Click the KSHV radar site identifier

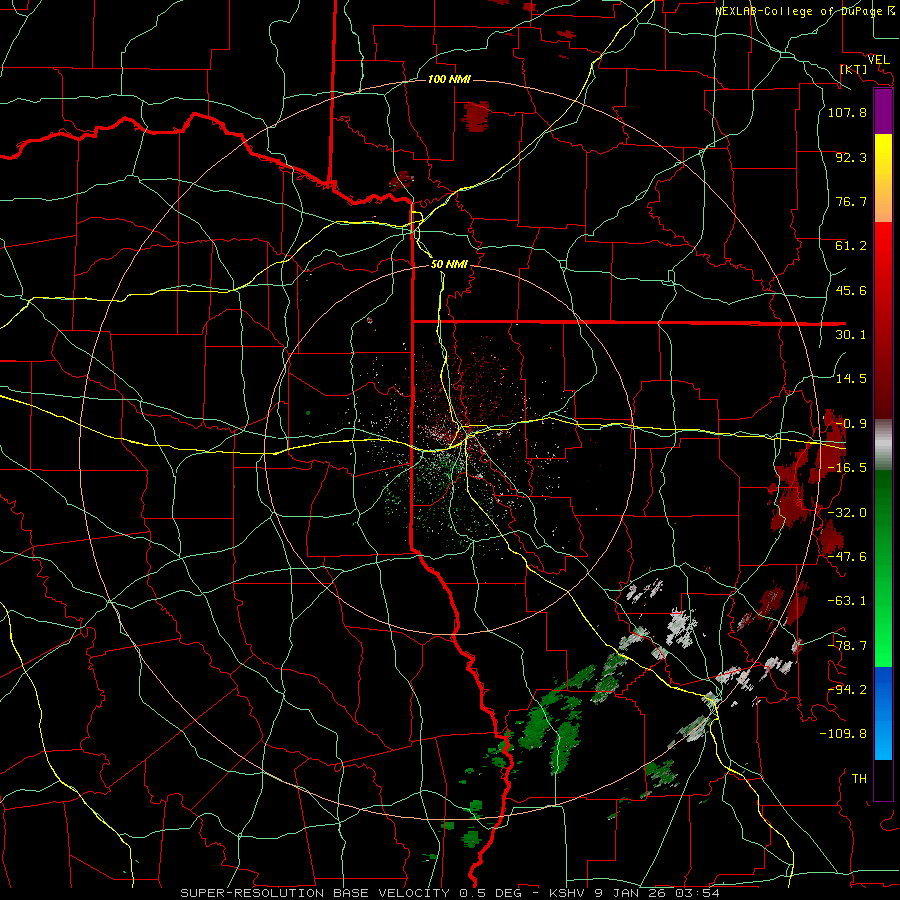click(x=567, y=893)
